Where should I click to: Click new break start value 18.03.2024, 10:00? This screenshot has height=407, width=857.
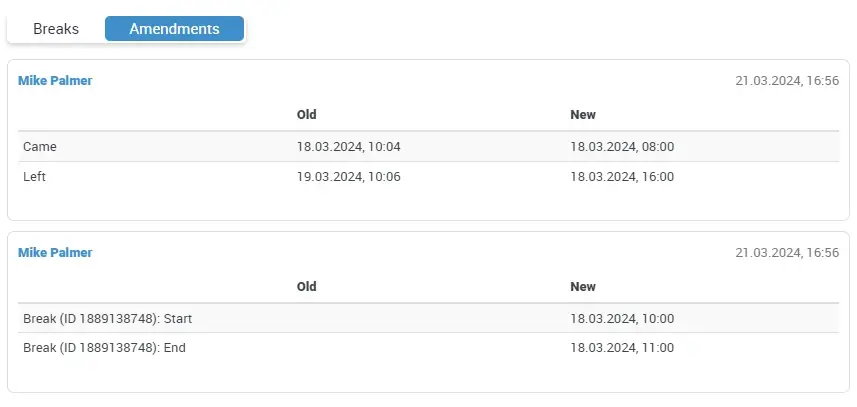622,319
